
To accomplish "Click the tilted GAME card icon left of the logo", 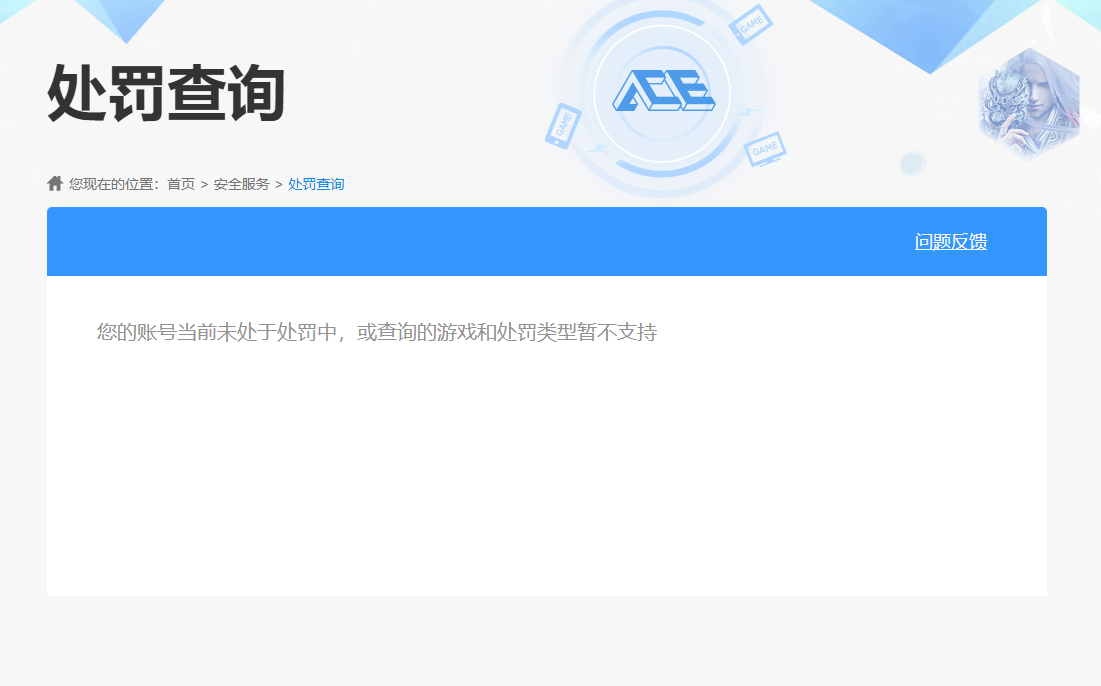I will click(x=562, y=125).
